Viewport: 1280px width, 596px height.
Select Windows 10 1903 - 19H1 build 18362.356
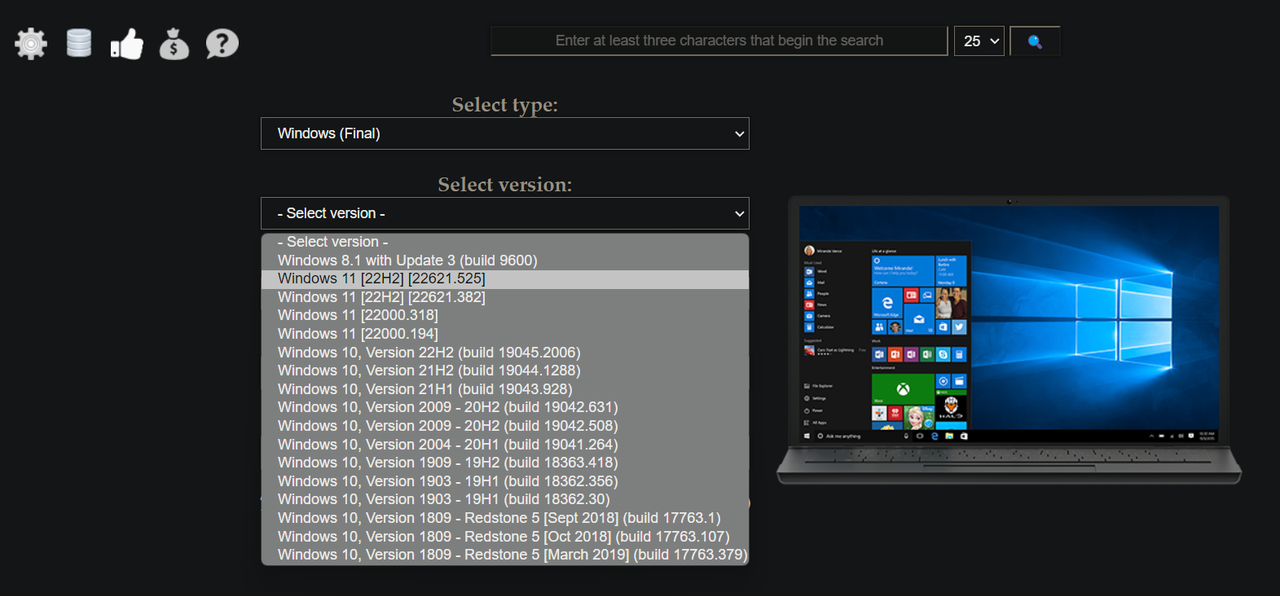coord(505,481)
